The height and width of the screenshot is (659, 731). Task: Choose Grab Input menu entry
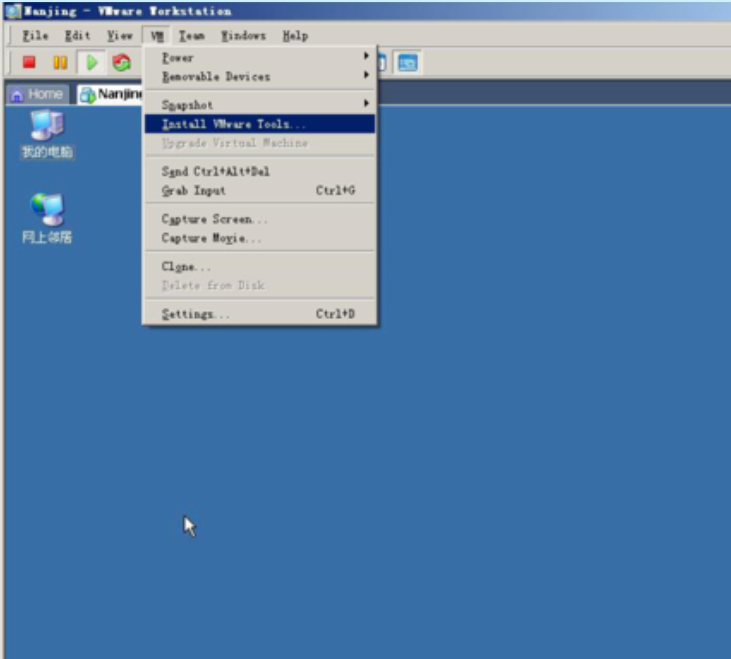260,190
